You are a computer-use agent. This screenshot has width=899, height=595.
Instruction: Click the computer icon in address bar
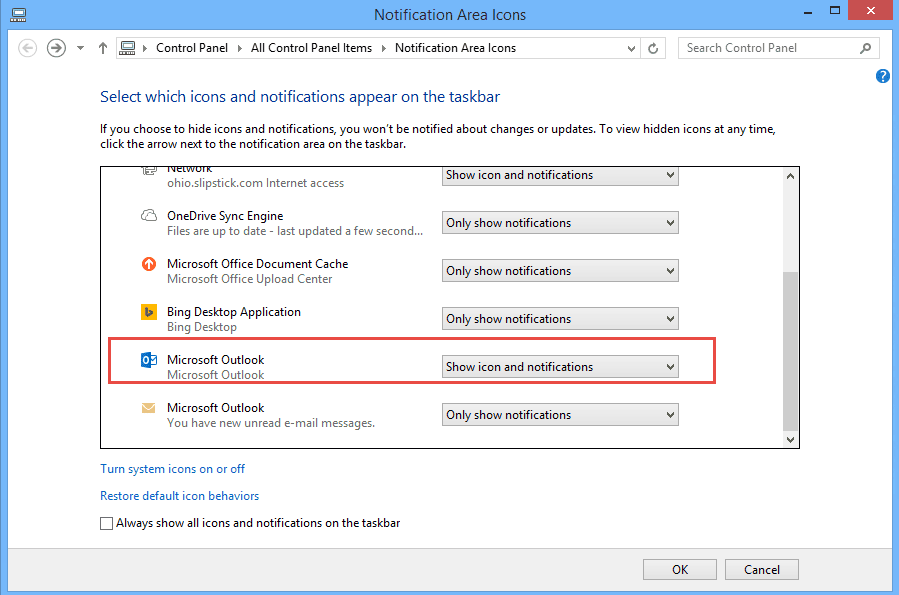click(x=127, y=48)
